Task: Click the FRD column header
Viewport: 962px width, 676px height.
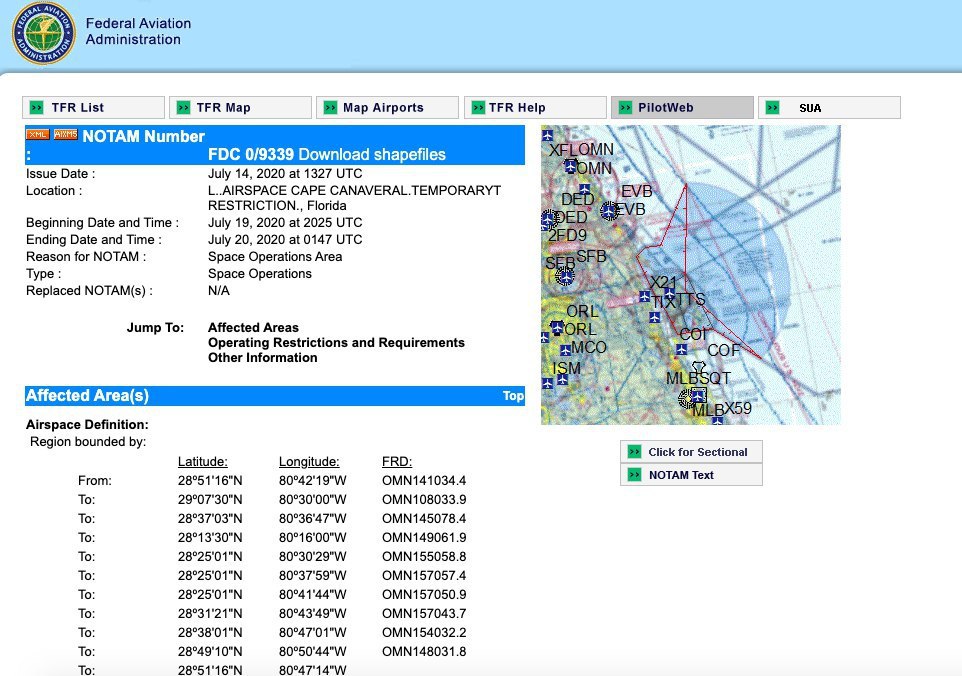Action: point(397,462)
